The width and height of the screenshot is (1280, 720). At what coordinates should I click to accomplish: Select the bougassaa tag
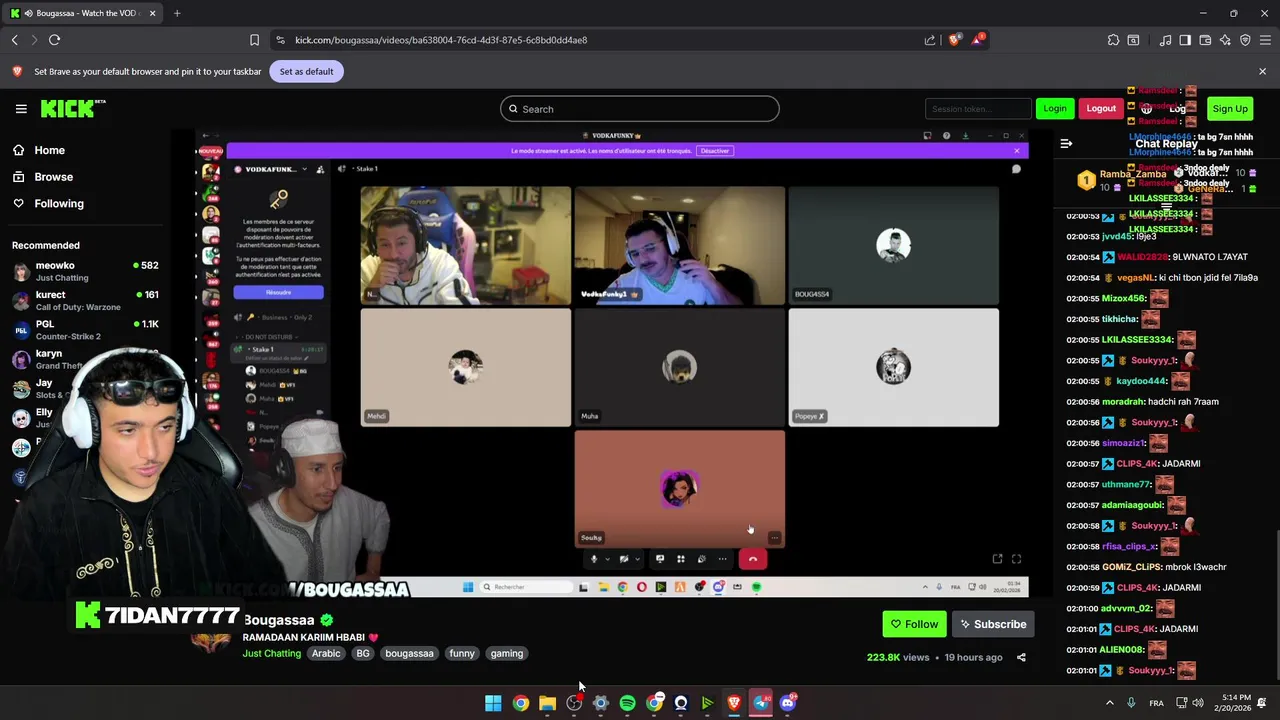tap(409, 653)
